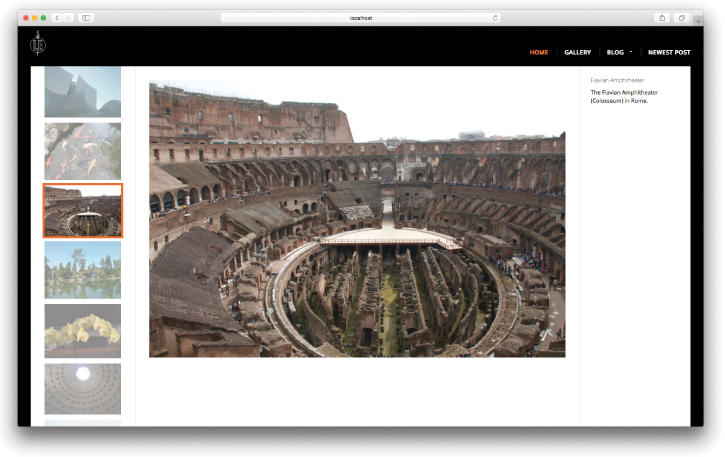Open the Pantheon dome ceiling thumbnail

click(82, 388)
